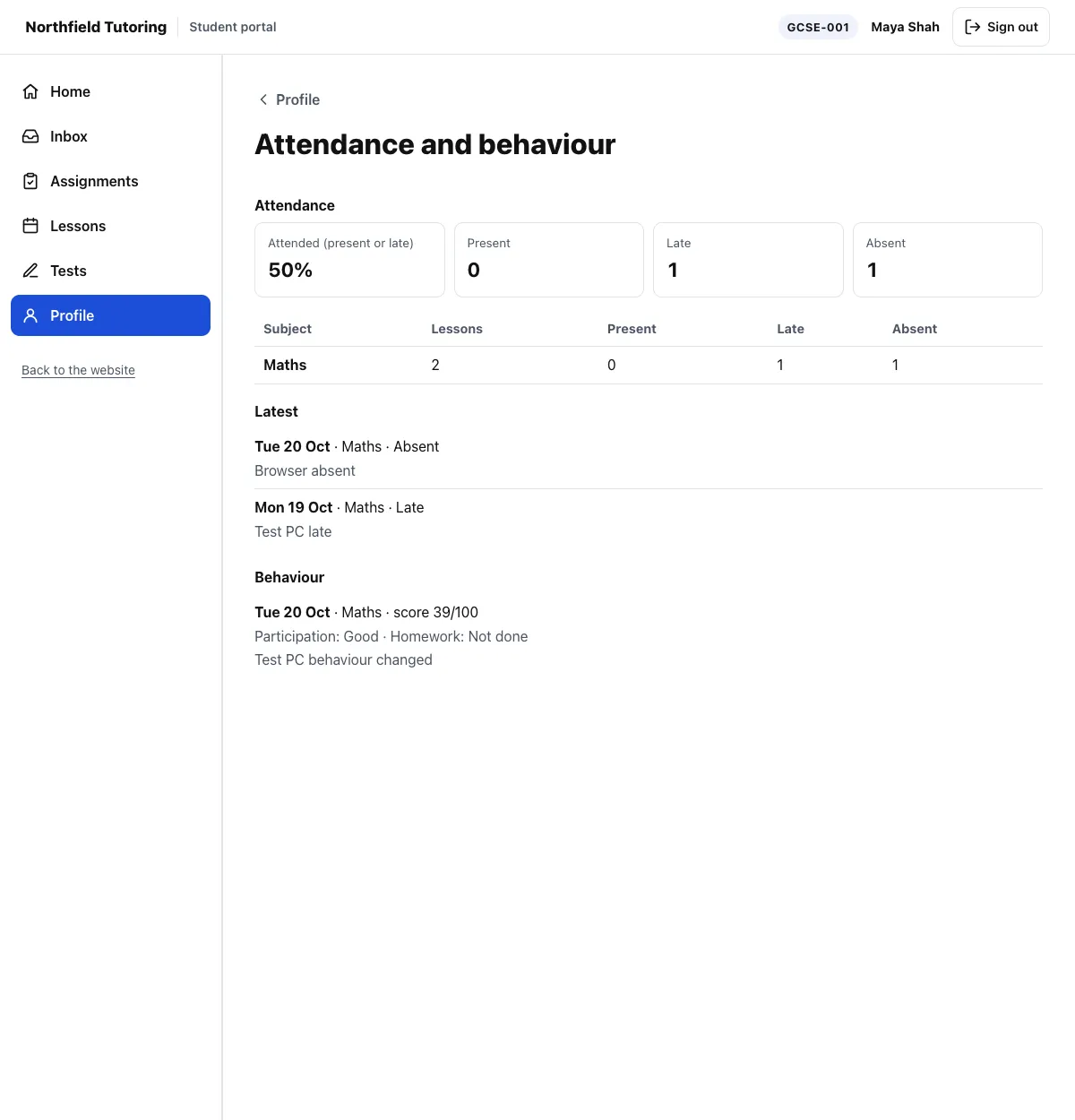
Task: Click the Late column header in the table
Action: 790,329
